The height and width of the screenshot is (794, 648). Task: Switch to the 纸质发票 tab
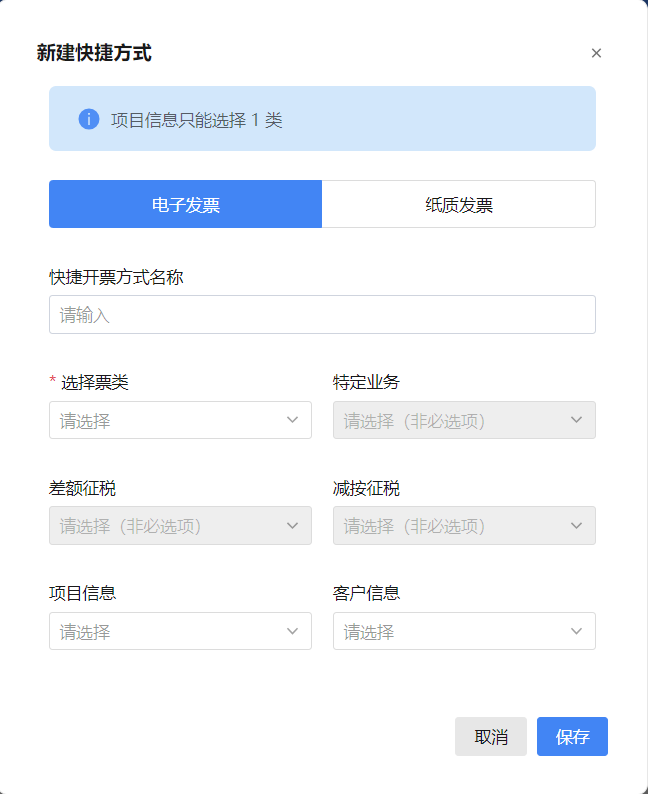pyautogui.click(x=459, y=204)
